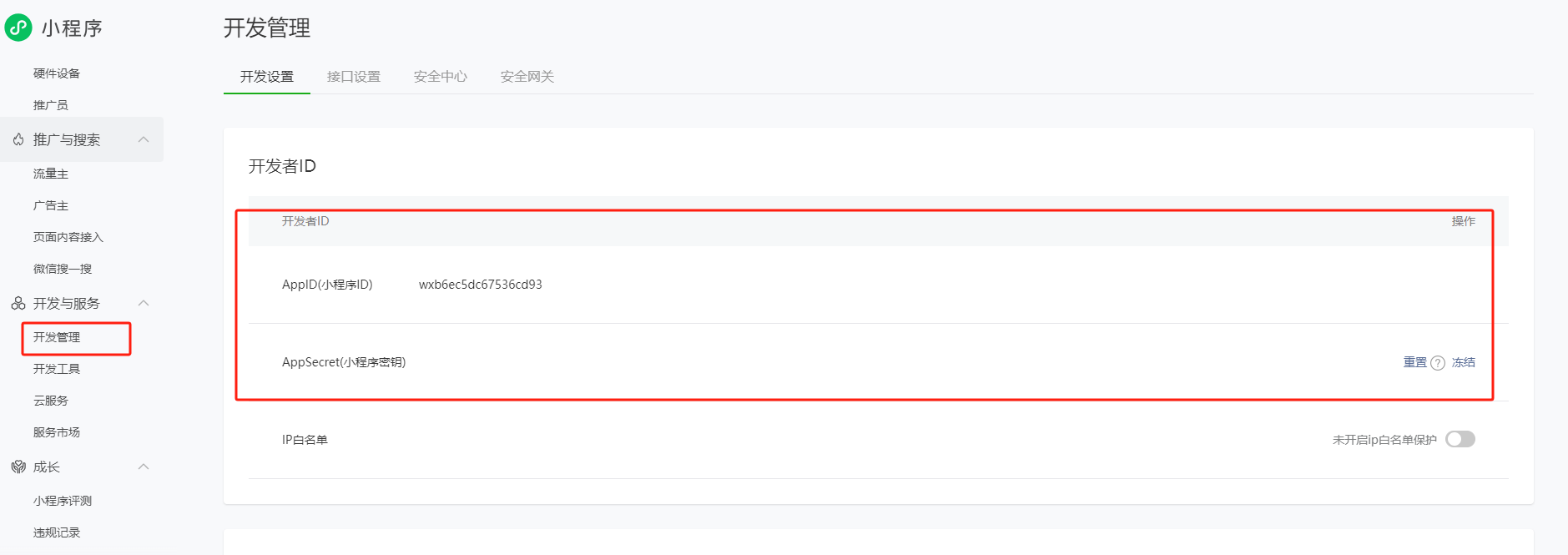Collapse the 开发与服务 menu chevron
The width and height of the screenshot is (1568, 555).
[x=144, y=303]
